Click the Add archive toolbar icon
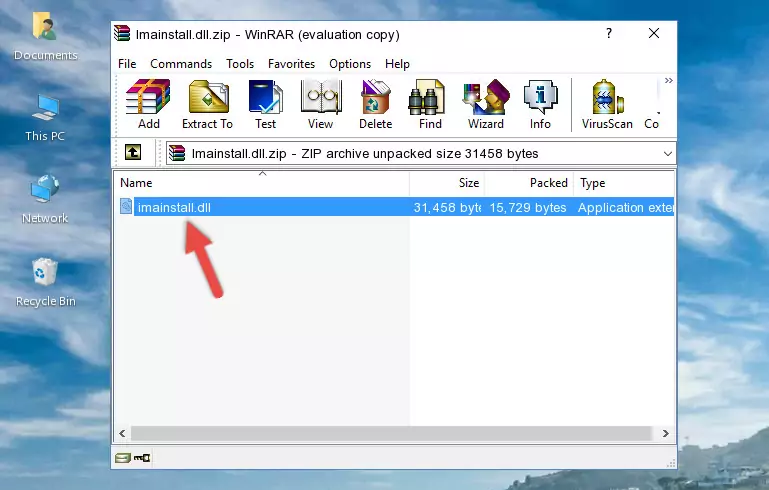Screen dimensions: 769x490 (148, 104)
